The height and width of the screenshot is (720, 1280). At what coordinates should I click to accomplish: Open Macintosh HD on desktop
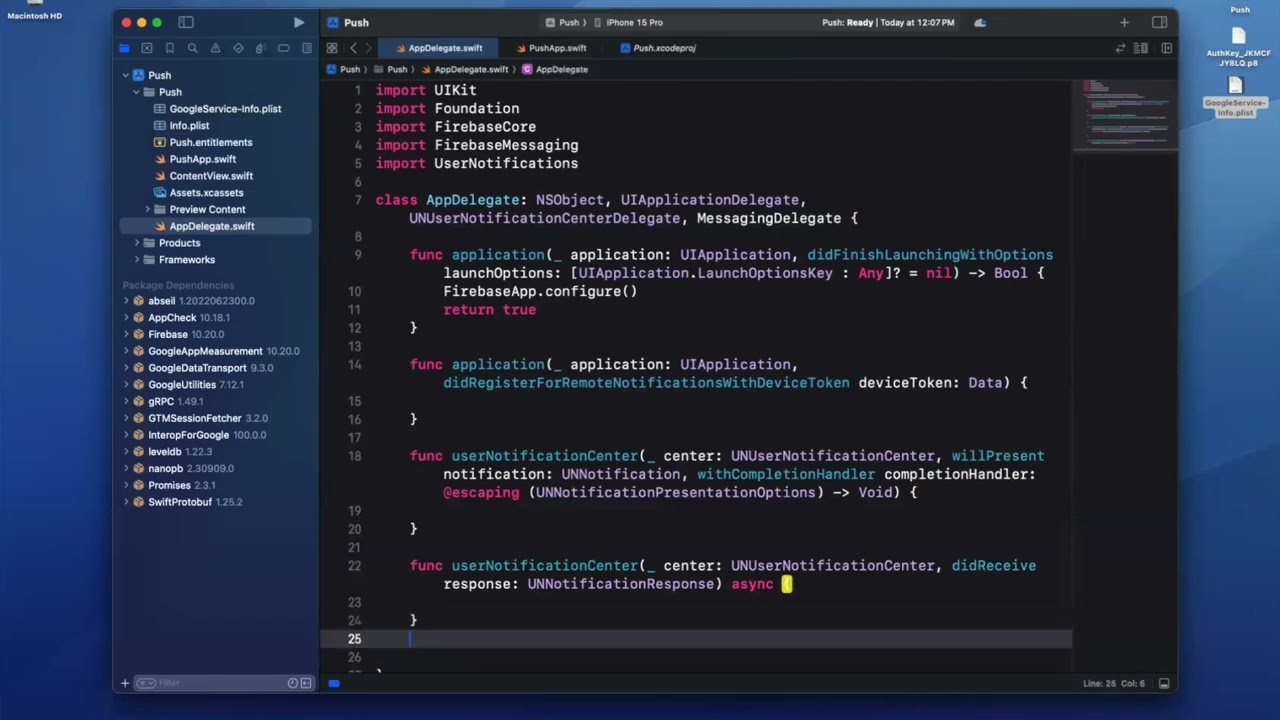pyautogui.click(x=34, y=11)
